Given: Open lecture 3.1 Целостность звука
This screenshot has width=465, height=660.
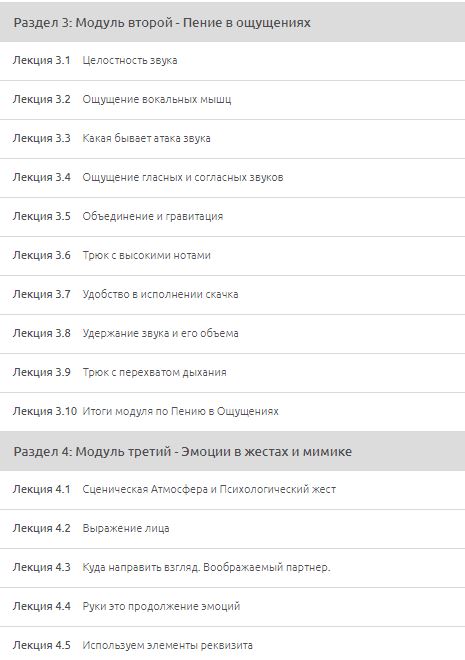Looking at the screenshot, I should coord(232,61).
